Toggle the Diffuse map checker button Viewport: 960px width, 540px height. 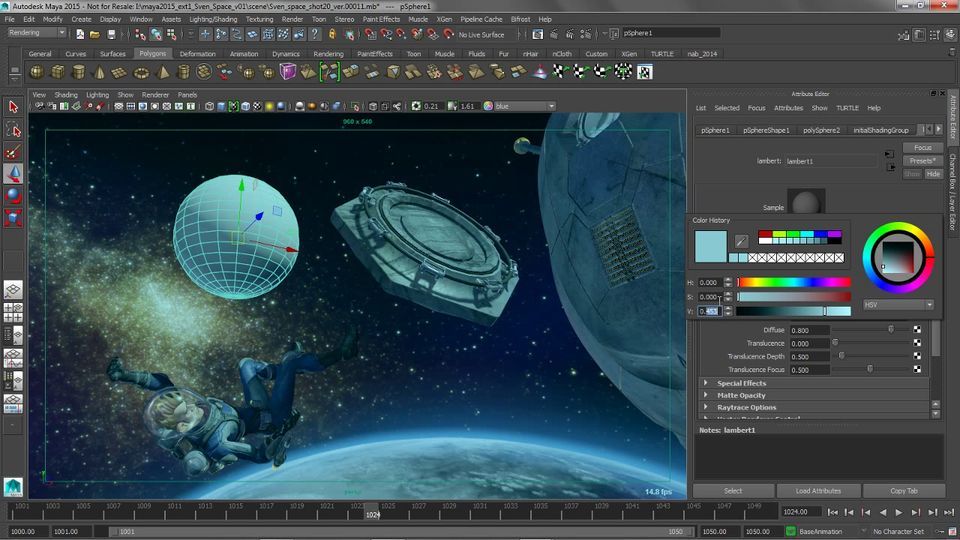[917, 329]
